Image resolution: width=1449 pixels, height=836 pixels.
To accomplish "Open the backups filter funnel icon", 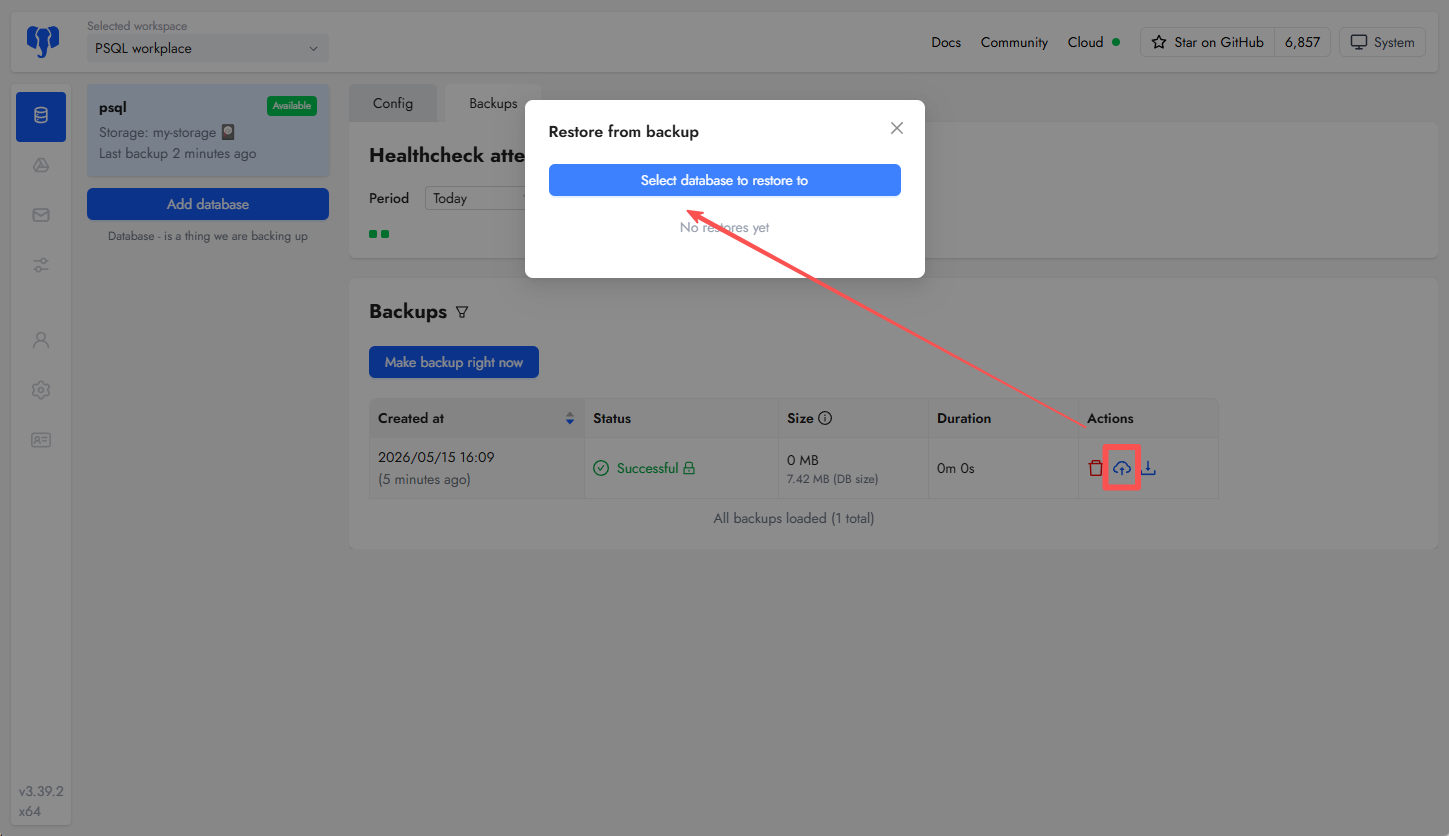I will 462,312.
